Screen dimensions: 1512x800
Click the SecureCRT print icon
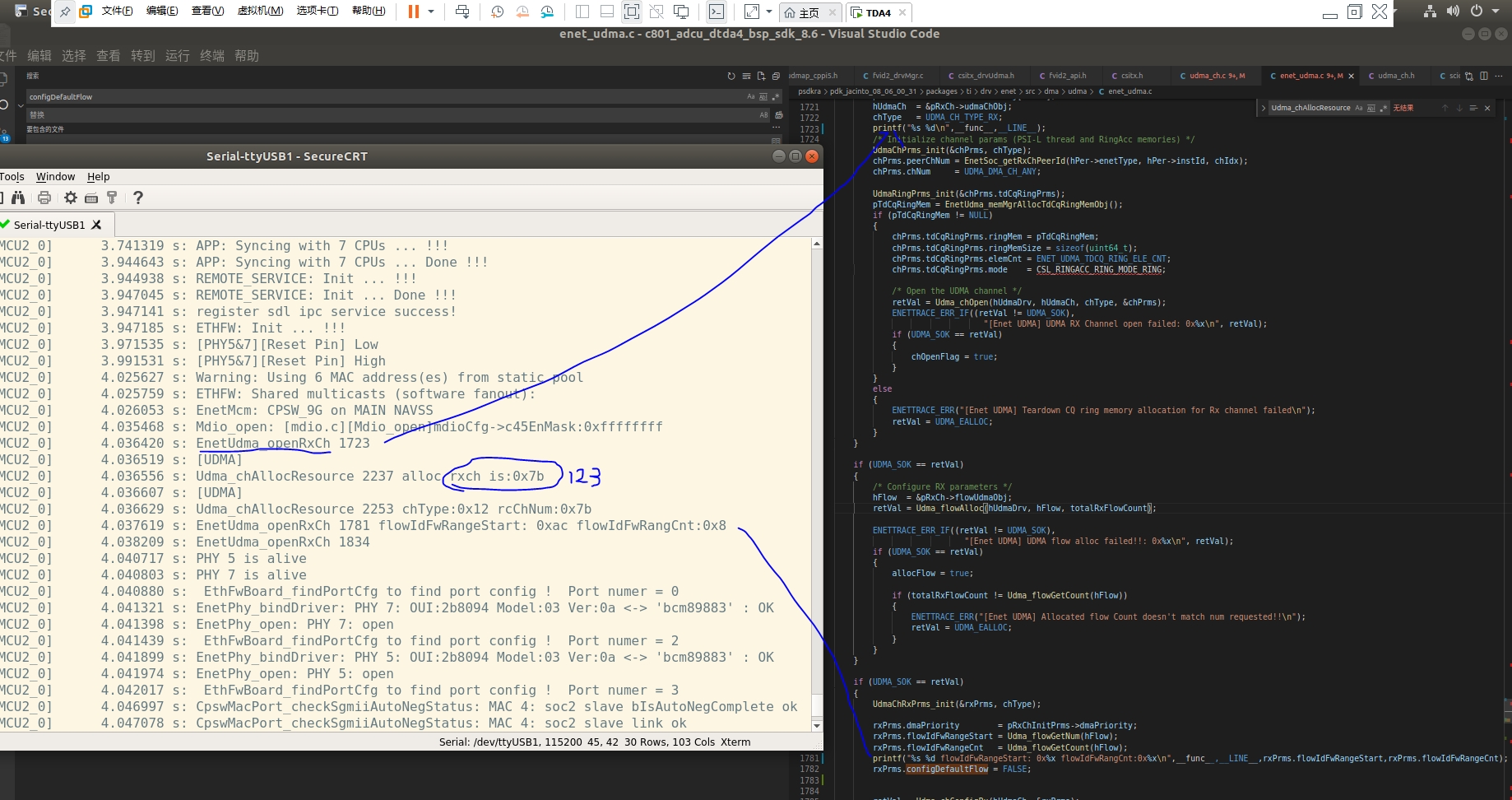point(44,198)
